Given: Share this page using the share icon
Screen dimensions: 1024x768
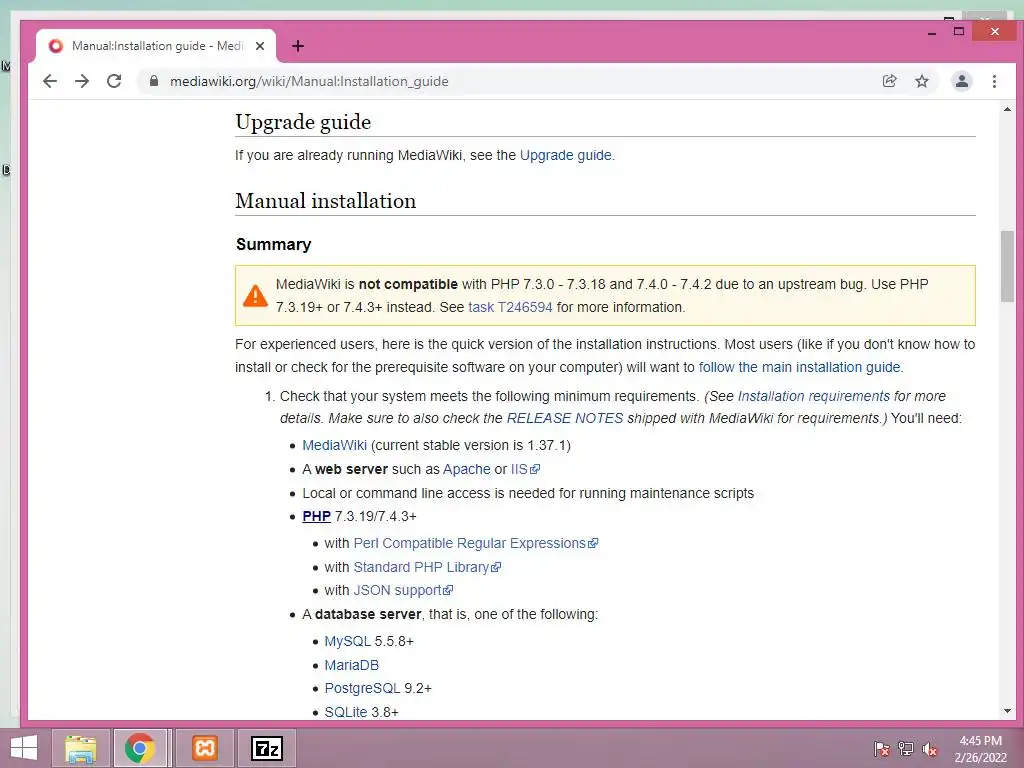Looking at the screenshot, I should point(889,81).
